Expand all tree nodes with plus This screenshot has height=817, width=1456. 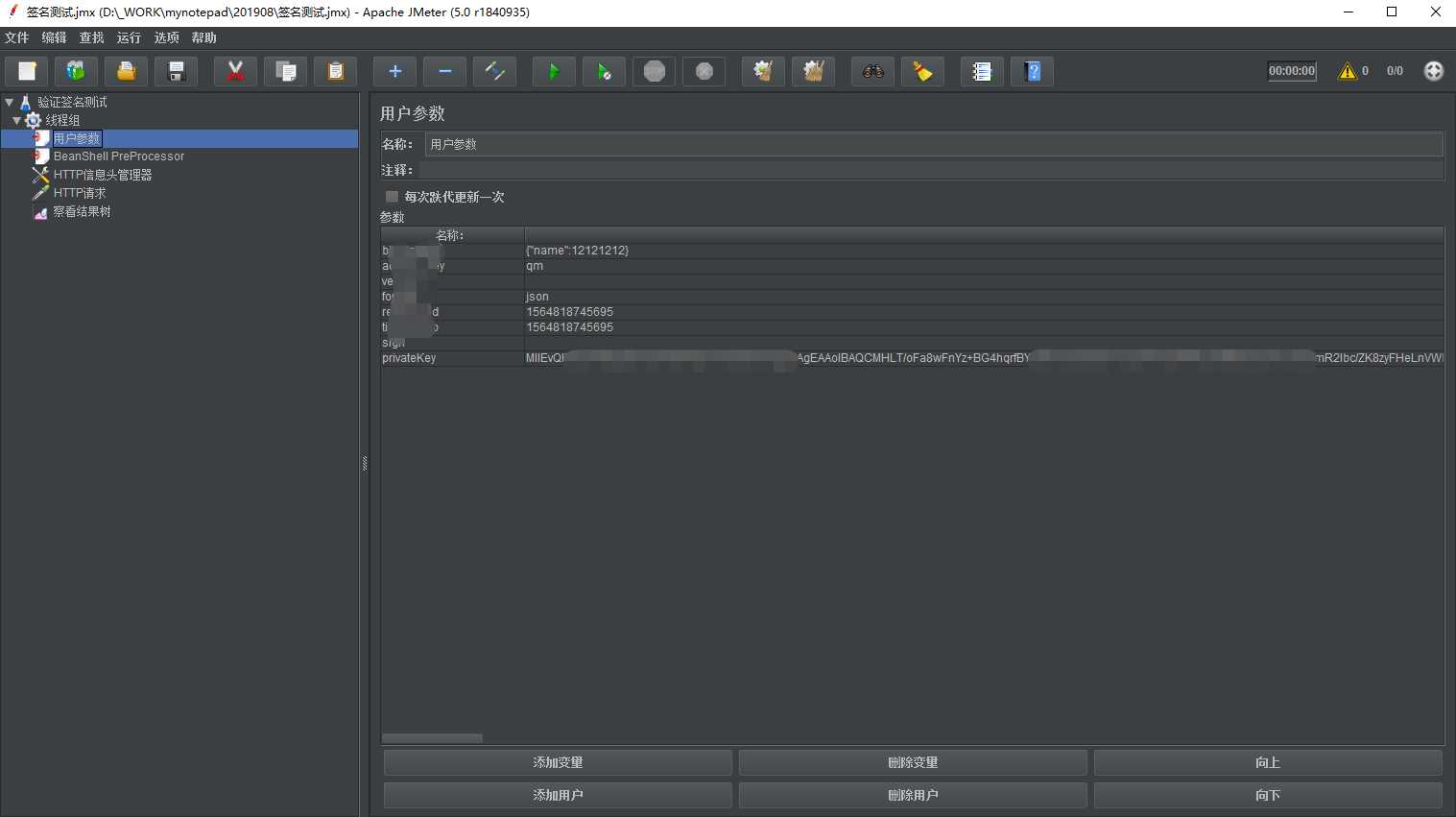[394, 71]
